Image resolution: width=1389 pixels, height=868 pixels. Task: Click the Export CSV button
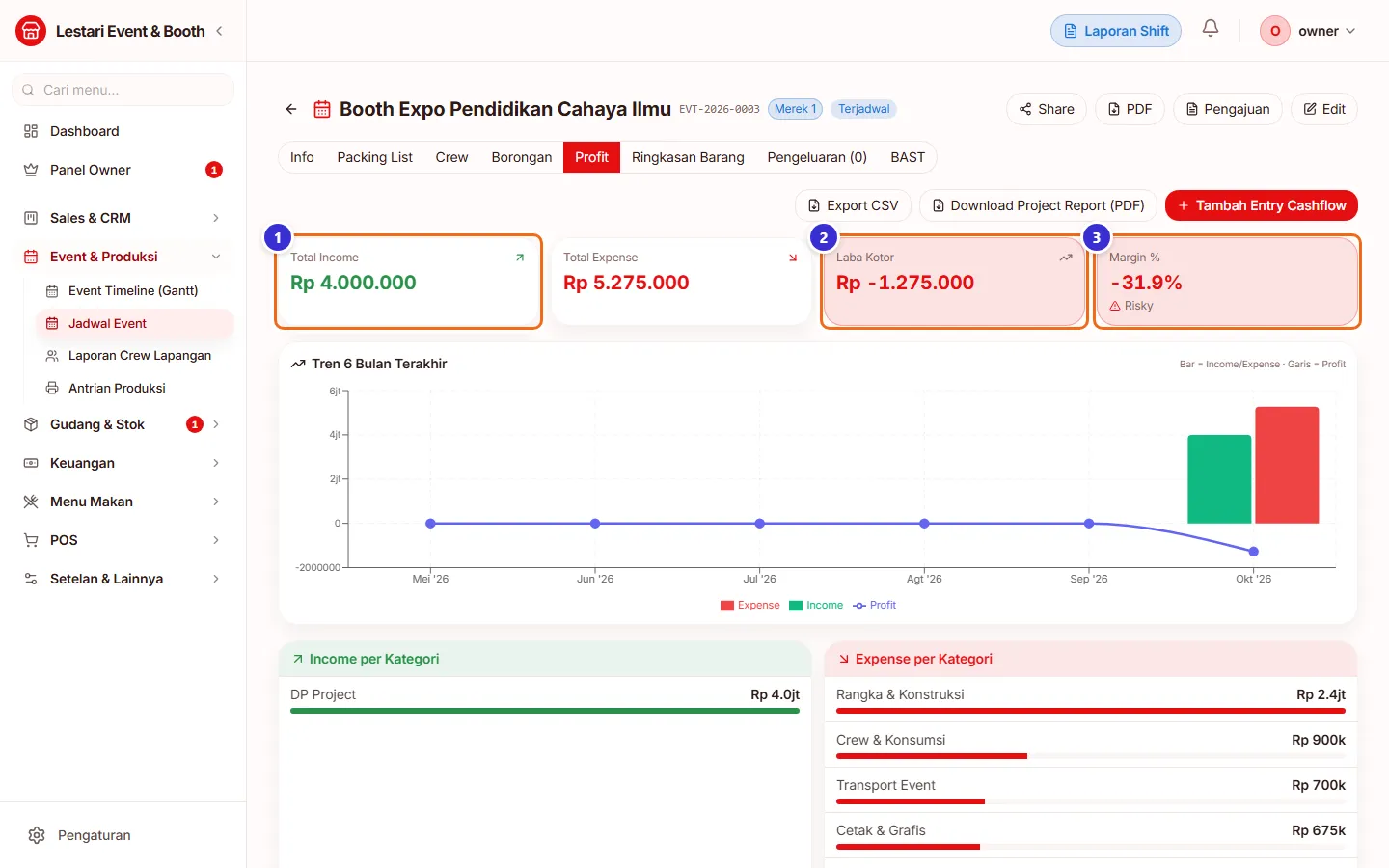coord(853,205)
